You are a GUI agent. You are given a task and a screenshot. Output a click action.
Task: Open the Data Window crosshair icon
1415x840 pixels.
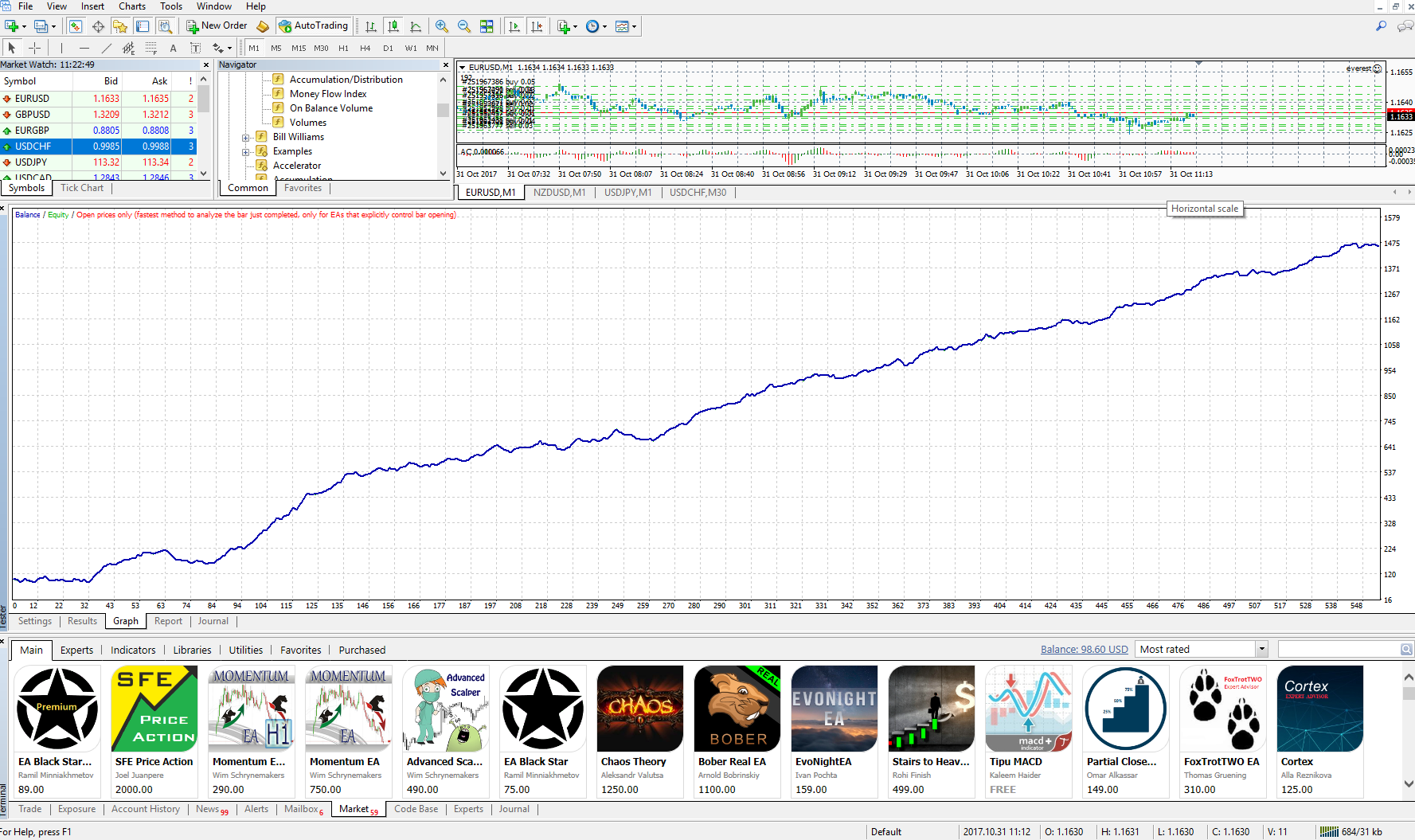(98, 26)
